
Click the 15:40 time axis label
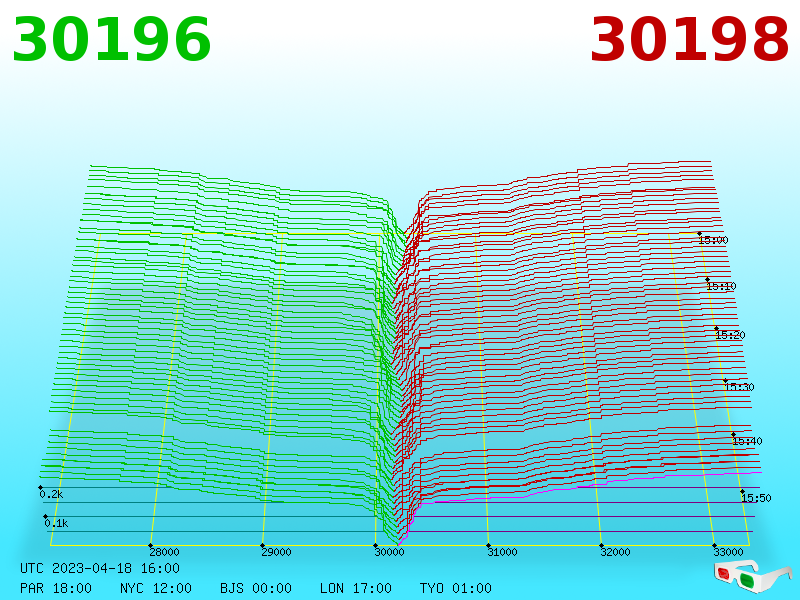click(747, 441)
